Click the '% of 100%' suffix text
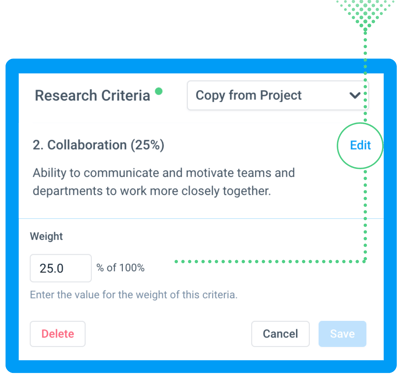This screenshot has height=381, width=400. click(120, 267)
